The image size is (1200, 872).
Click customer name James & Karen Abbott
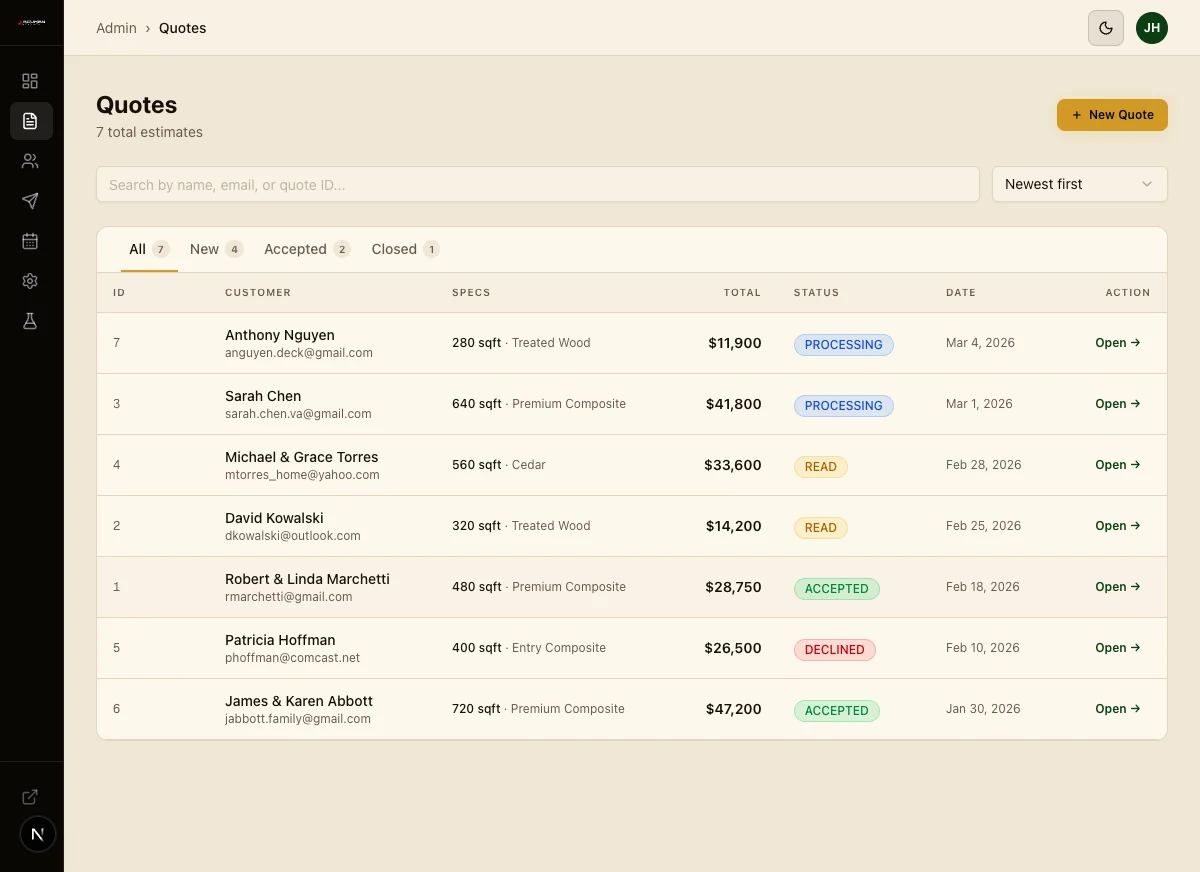click(299, 701)
